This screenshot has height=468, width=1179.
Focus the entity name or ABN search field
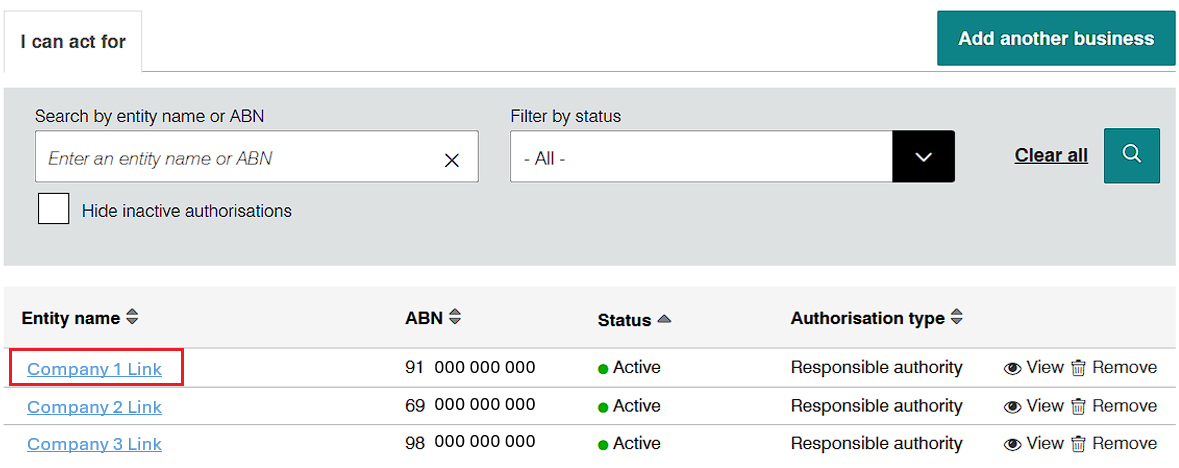click(235, 158)
